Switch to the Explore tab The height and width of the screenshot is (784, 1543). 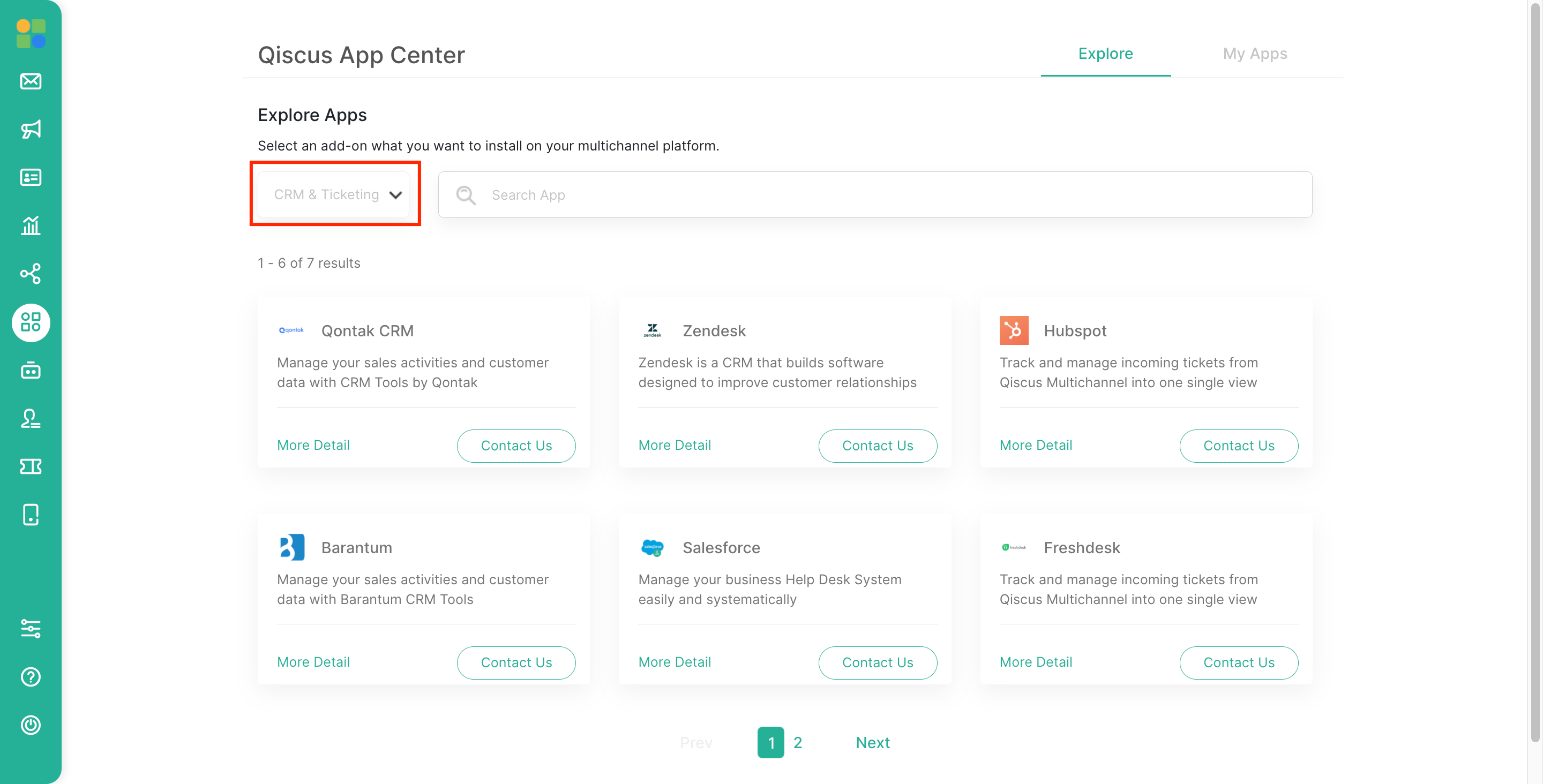tap(1105, 54)
